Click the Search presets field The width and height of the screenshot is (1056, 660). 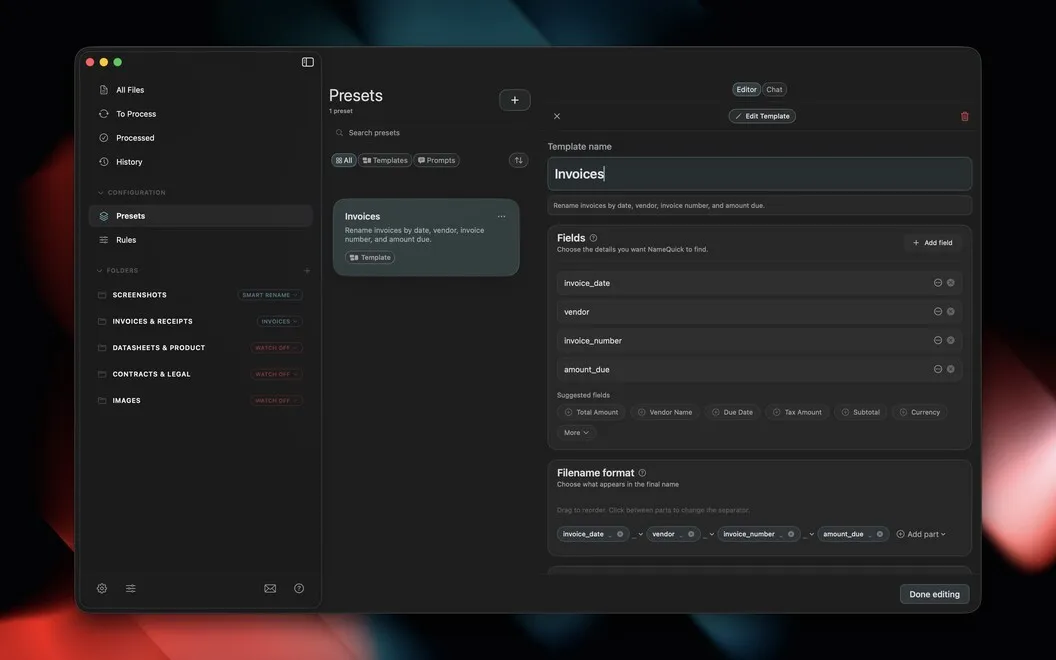(x=430, y=133)
